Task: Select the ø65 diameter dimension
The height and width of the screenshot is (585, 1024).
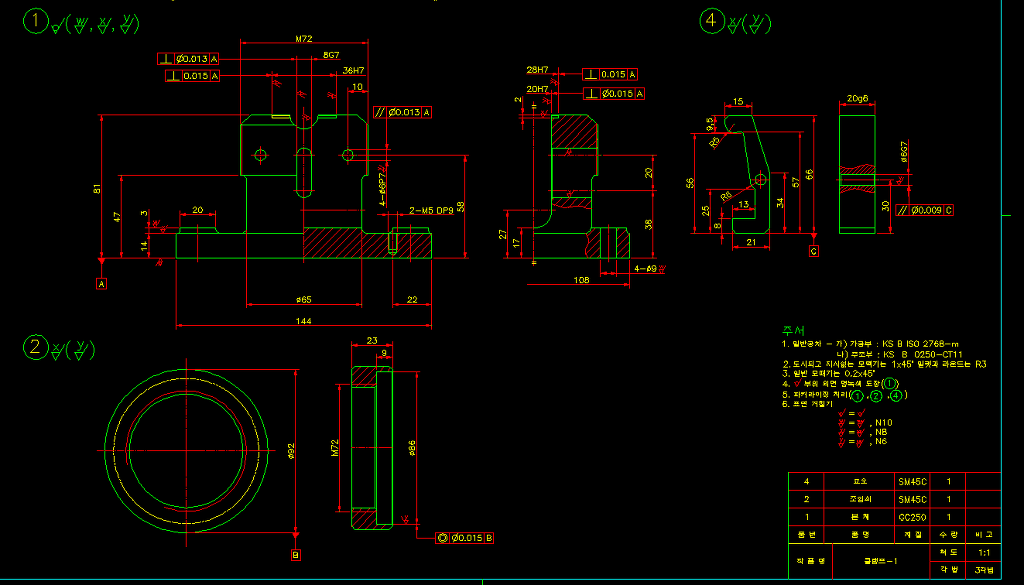Action: (x=304, y=300)
